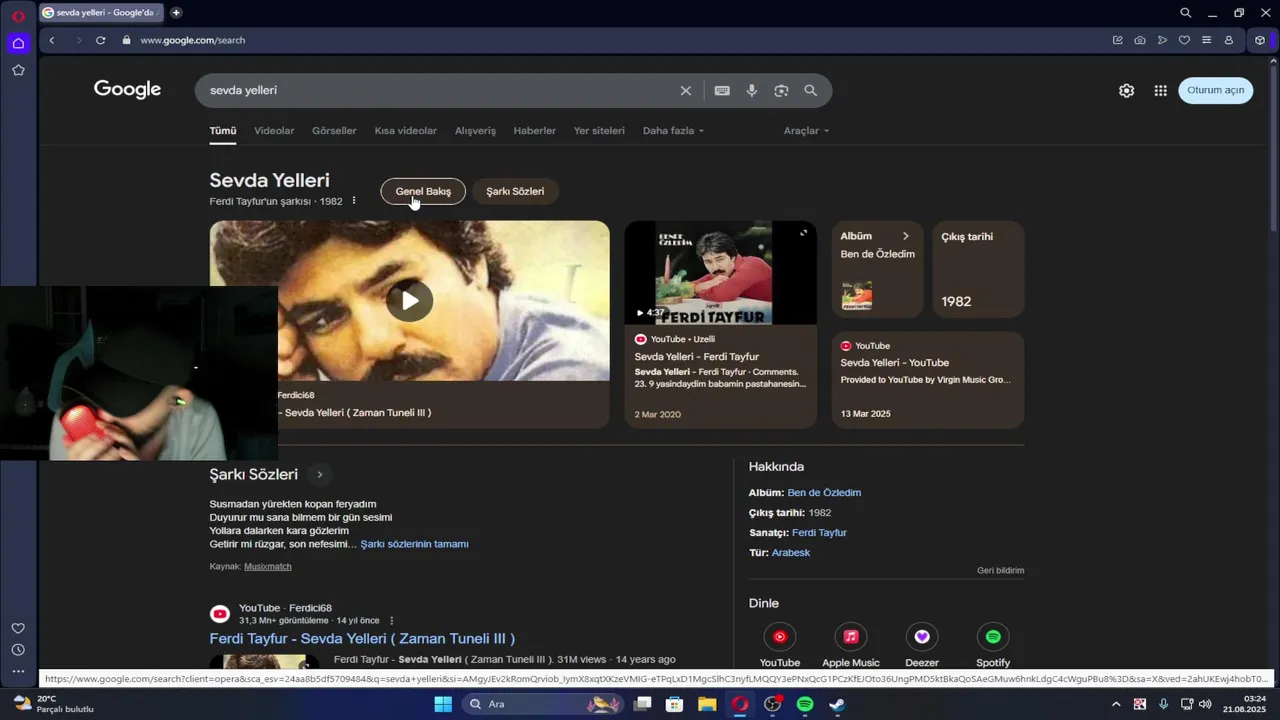Switch to the Videolar tab
1280x720 pixels.
(274, 131)
